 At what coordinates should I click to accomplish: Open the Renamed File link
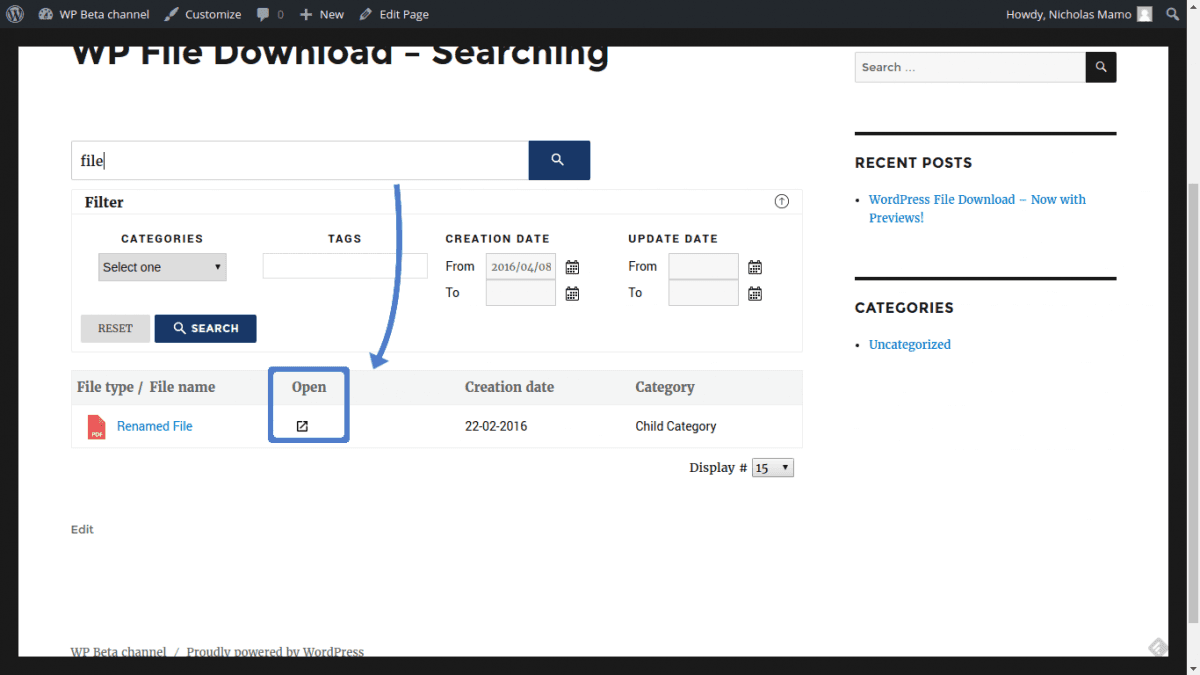[155, 426]
